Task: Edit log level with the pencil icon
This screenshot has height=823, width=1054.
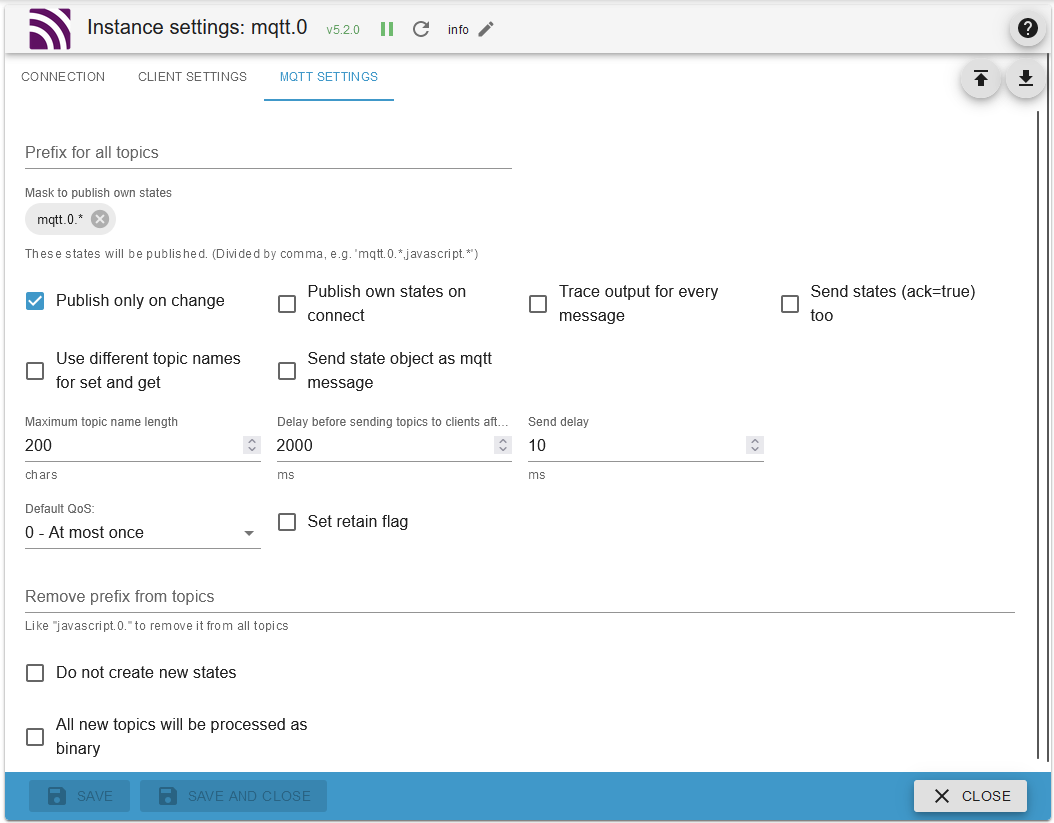Action: tap(486, 29)
